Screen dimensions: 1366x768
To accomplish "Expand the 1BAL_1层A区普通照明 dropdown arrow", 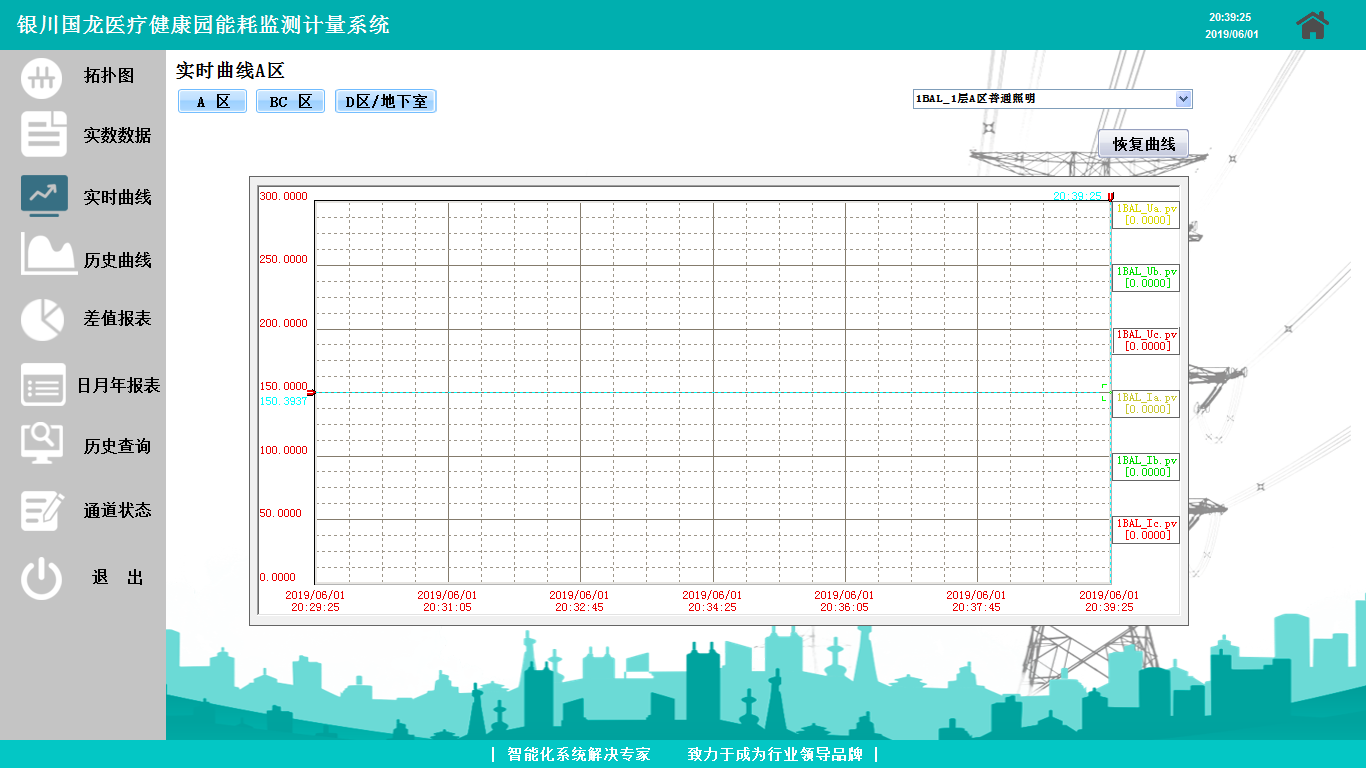I will [x=1183, y=99].
